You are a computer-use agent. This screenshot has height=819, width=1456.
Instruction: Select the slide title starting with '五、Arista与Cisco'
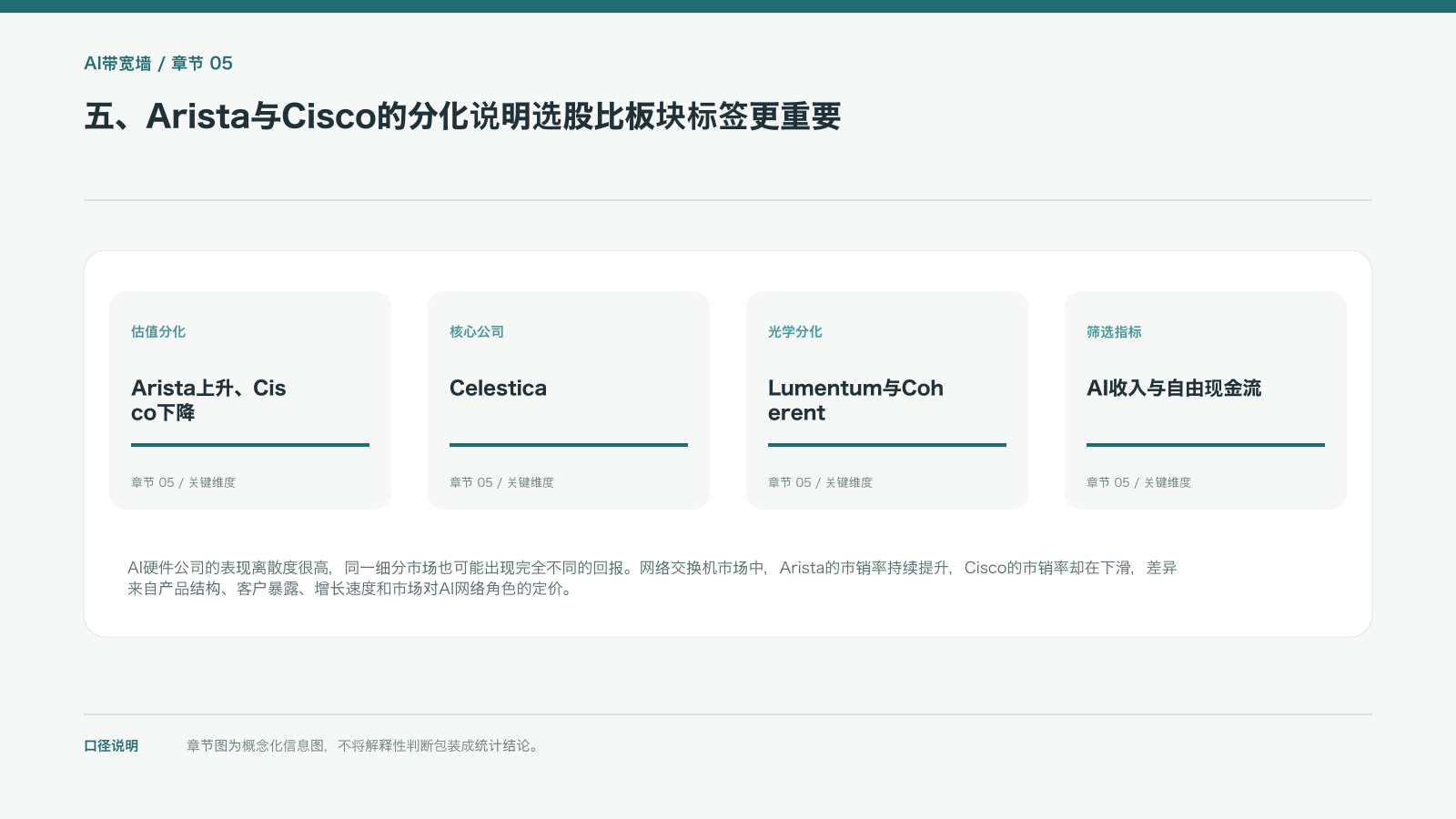point(462,116)
